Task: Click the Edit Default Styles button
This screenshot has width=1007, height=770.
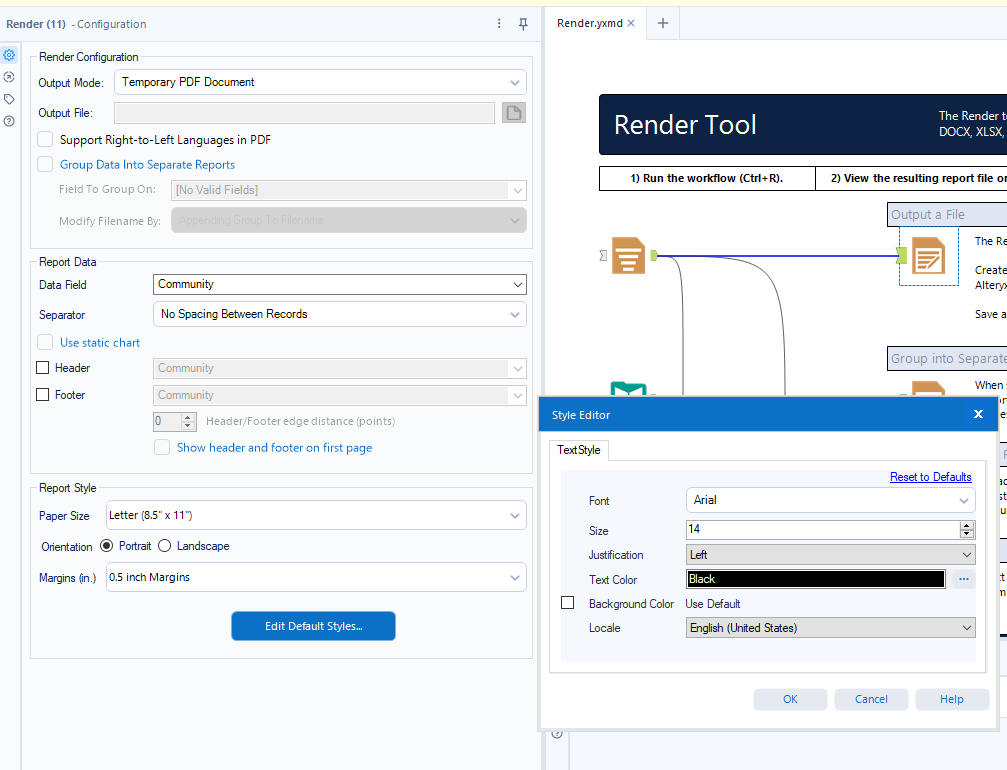Action: click(x=313, y=626)
